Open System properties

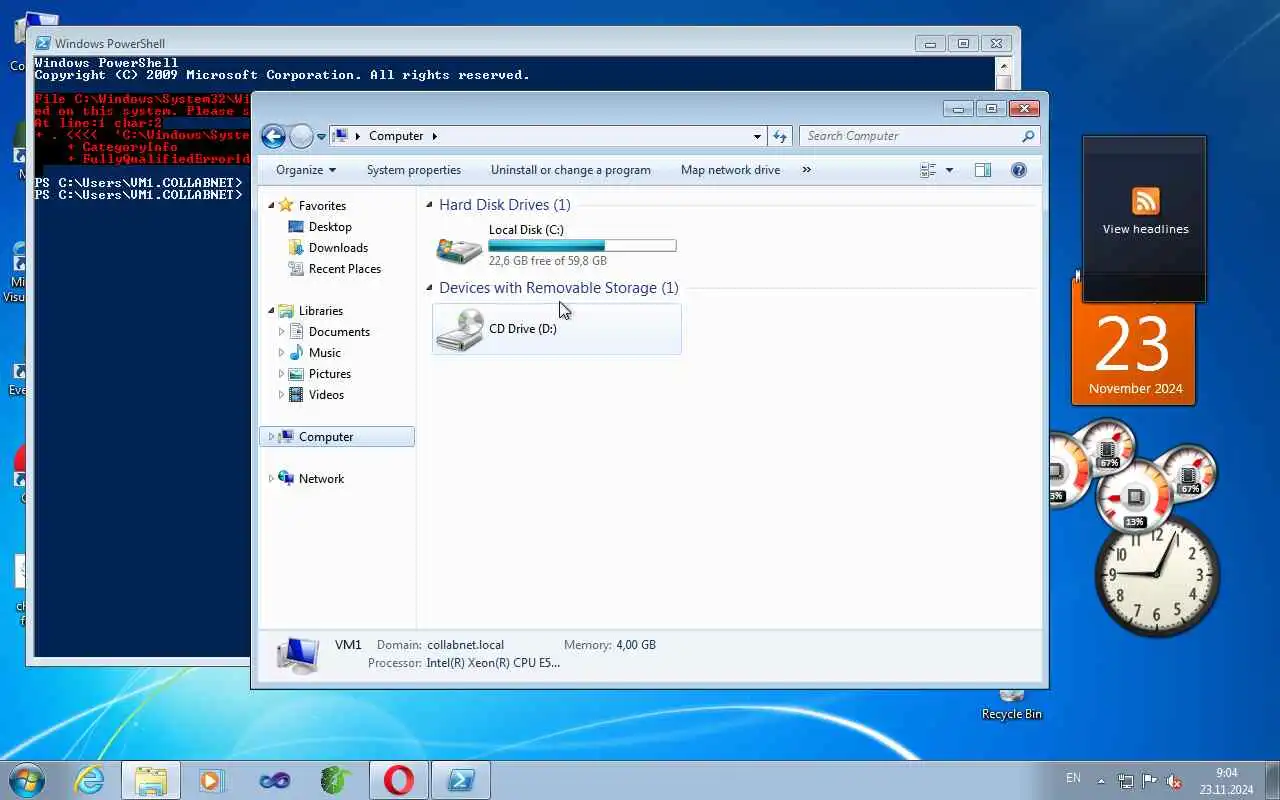414,170
